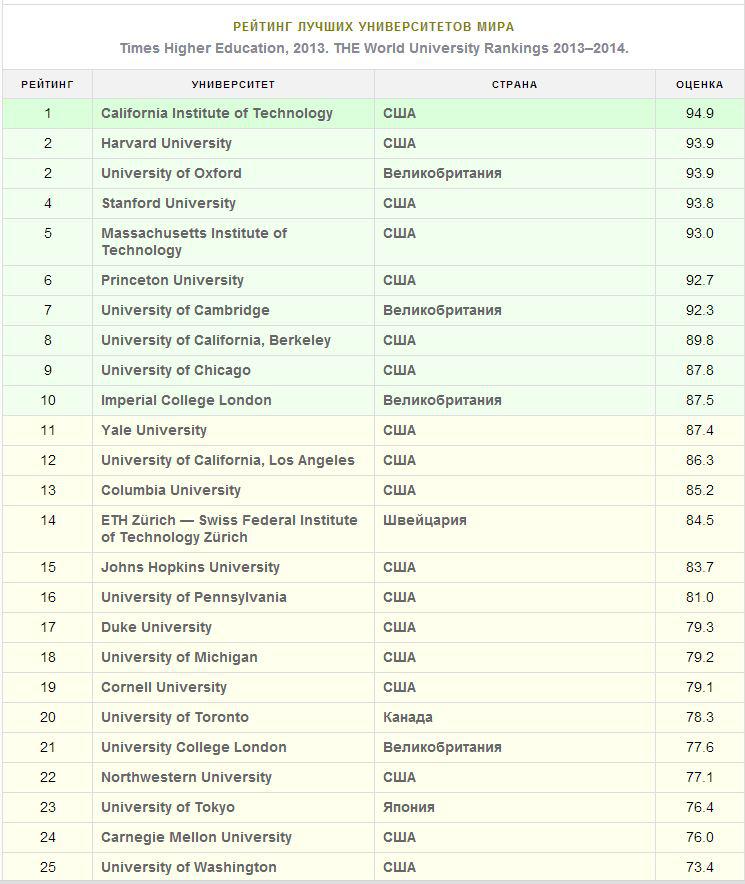Click University of Toronto
This screenshot has width=745, height=884.
[x=174, y=717]
